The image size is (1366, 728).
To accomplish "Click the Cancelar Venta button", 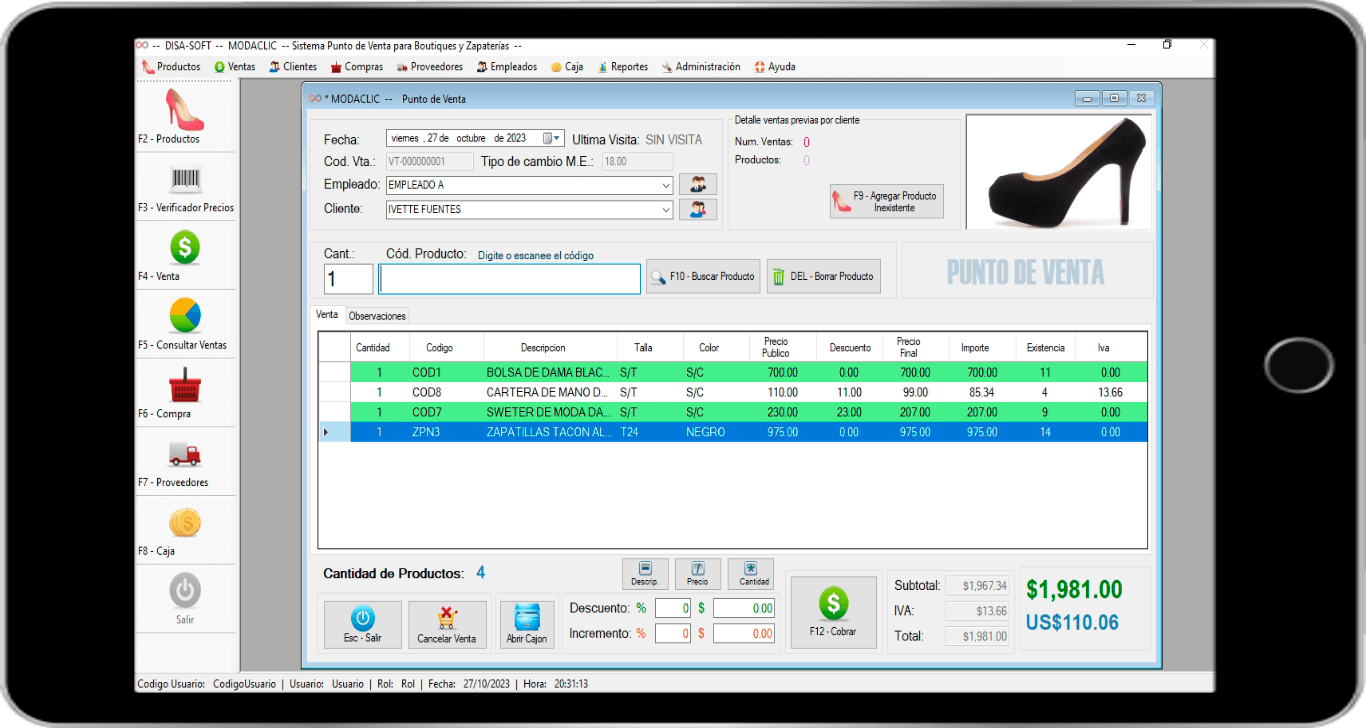I will point(447,625).
